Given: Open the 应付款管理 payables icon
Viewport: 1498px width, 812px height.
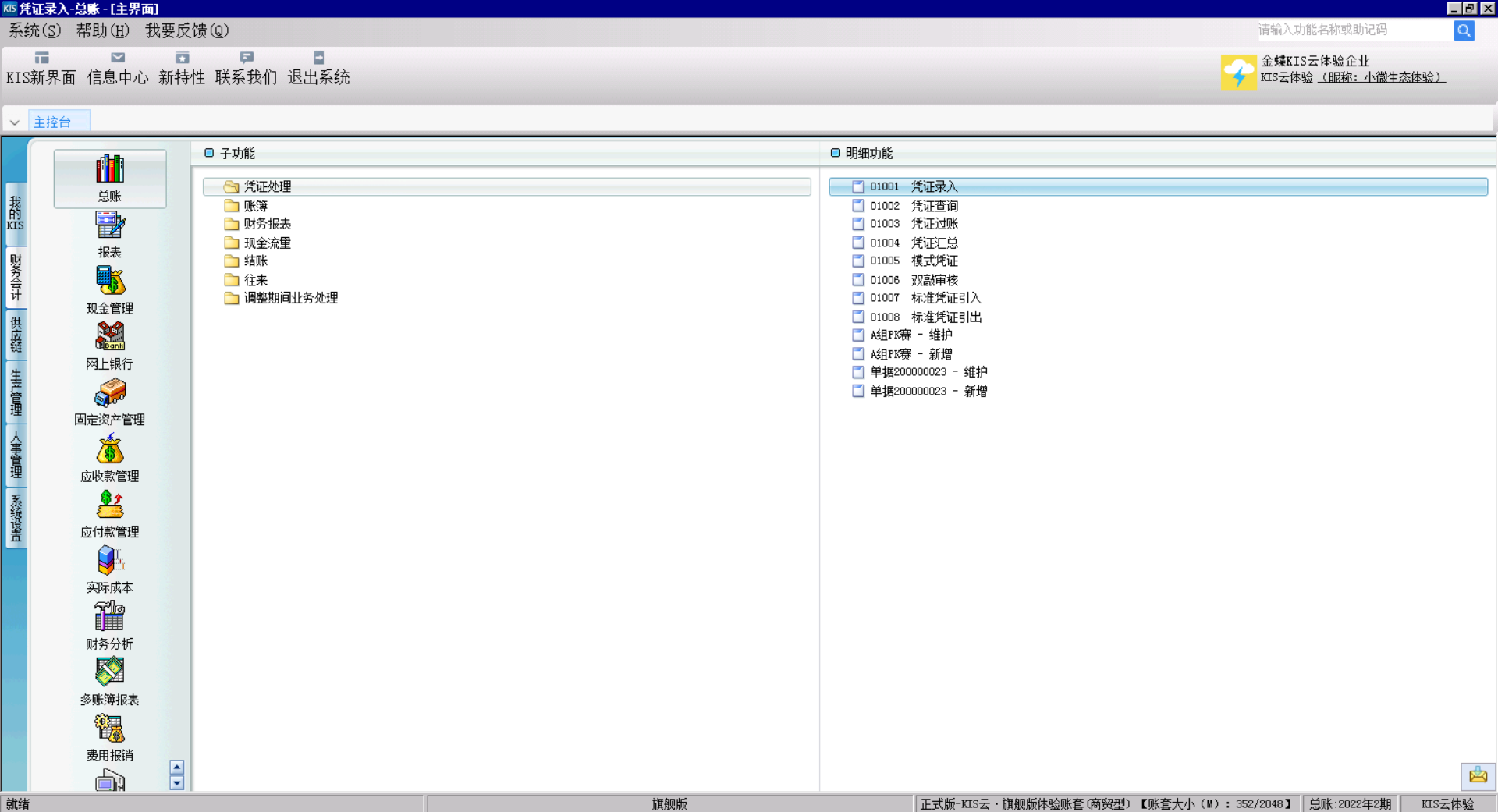Looking at the screenshot, I should 110,505.
